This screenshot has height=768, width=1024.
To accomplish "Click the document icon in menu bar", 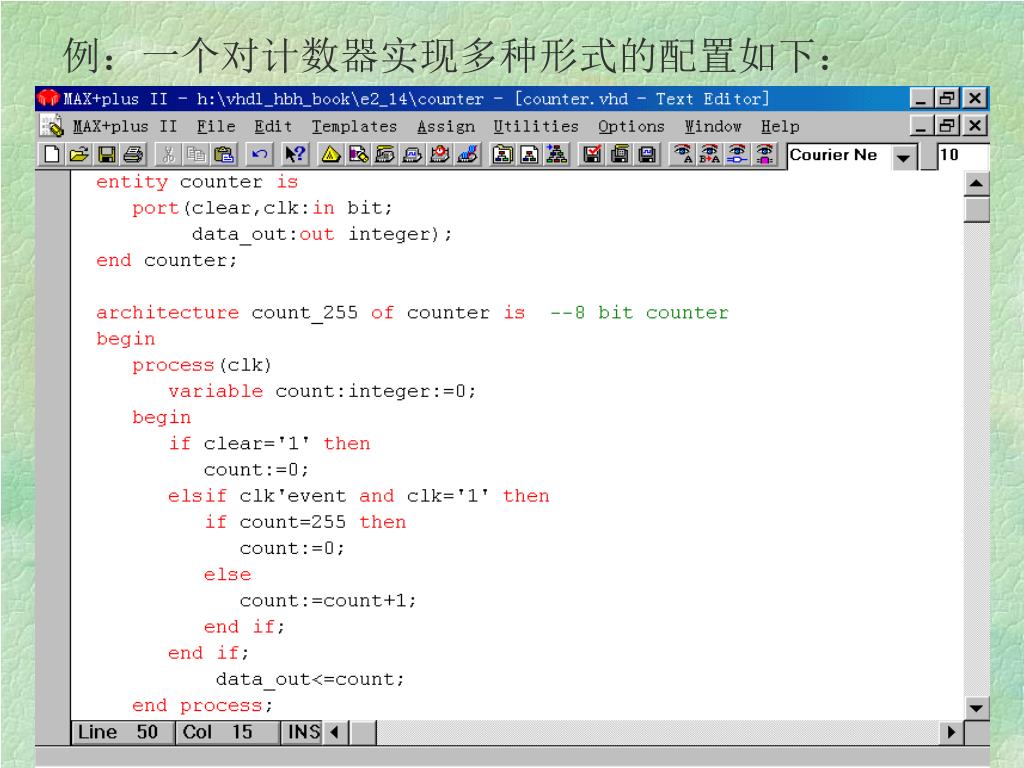I will click(52, 126).
